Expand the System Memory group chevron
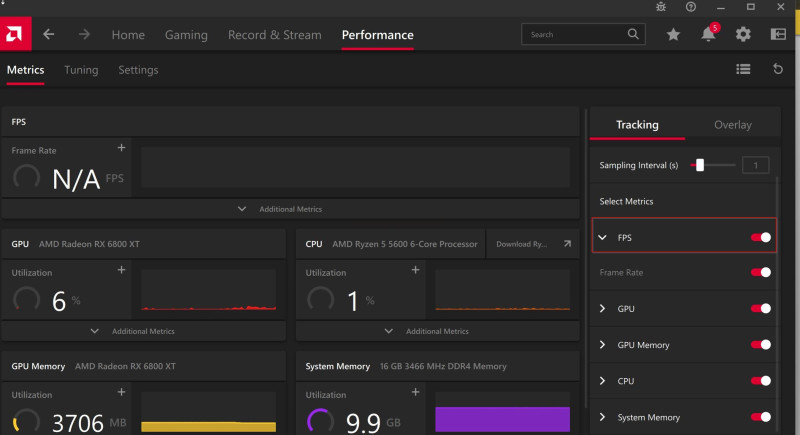Viewport: 800px width, 435px height. pos(603,417)
